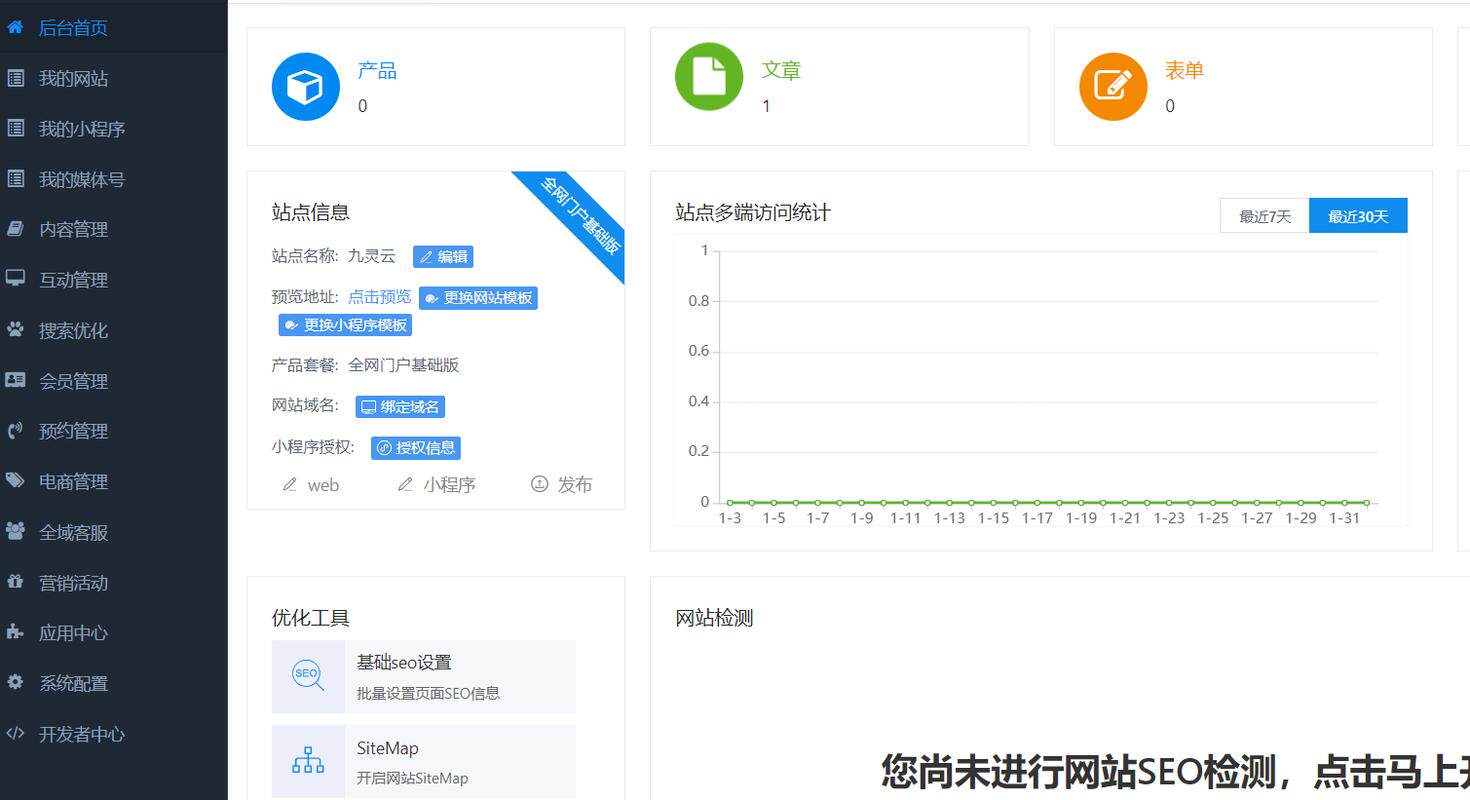1470x800 pixels.
Task: Click the monitor icon beside 互动管理
Action: (15, 279)
